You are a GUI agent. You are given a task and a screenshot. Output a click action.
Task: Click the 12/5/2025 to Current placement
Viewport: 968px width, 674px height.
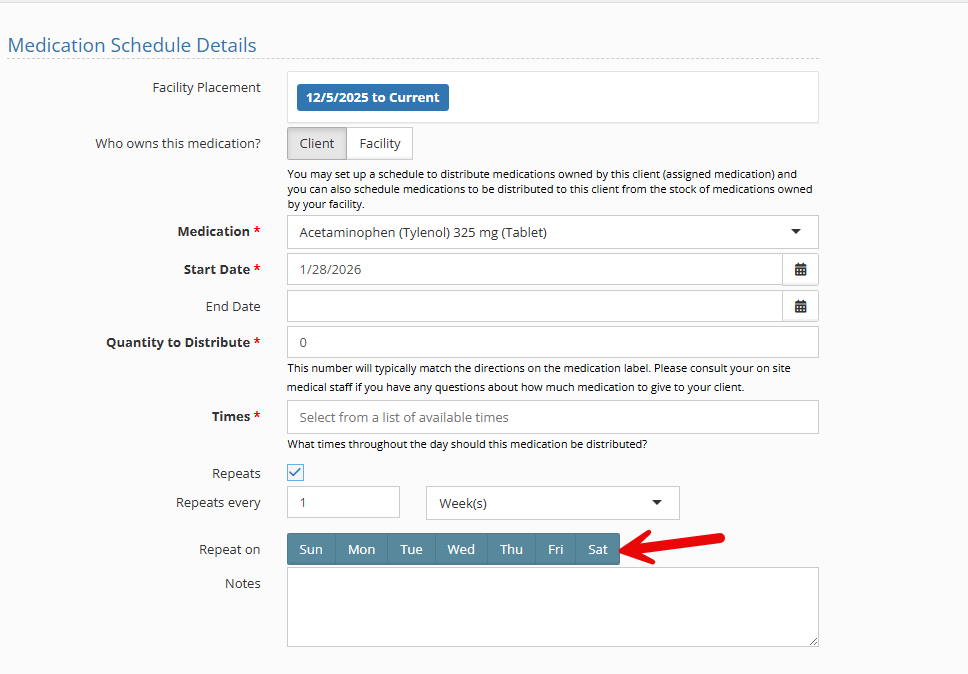point(372,97)
